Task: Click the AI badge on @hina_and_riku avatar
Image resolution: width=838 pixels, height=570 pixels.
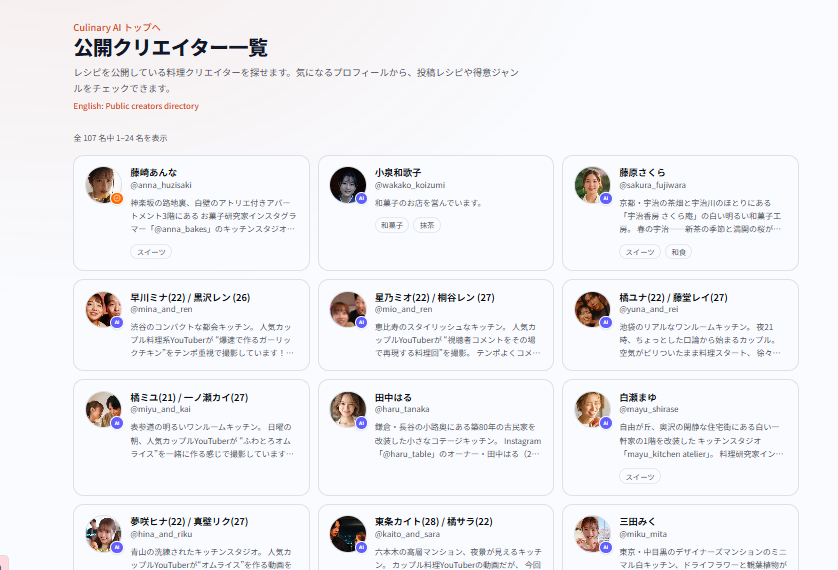Action: [x=117, y=547]
